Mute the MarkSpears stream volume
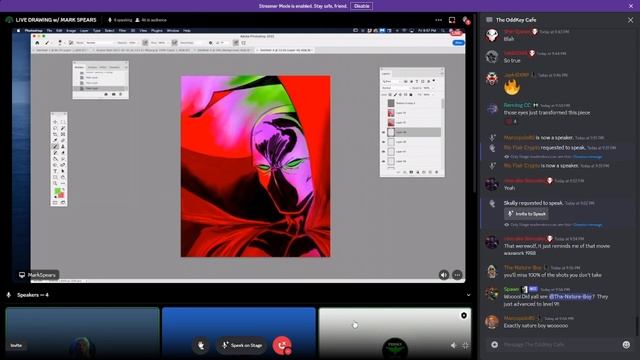Image resolution: width=640 pixels, height=360 pixels. (444, 275)
